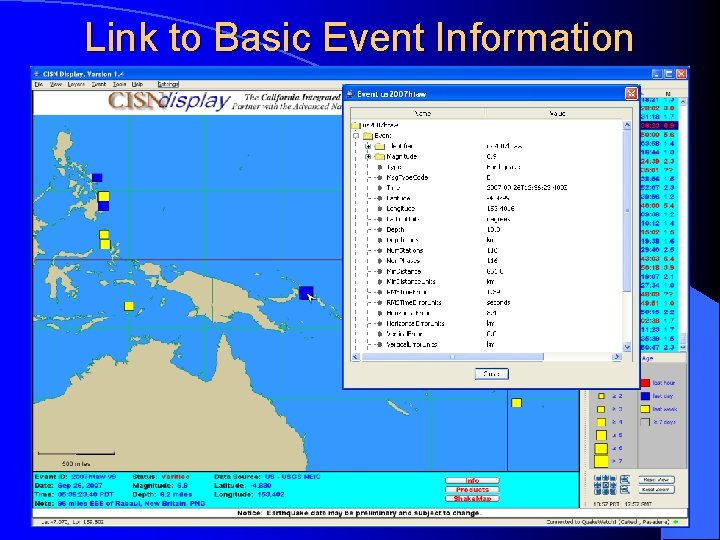Image resolution: width=720 pixels, height=540 pixels.
Task: Click the ShakeMap button
Action: pos(472,498)
